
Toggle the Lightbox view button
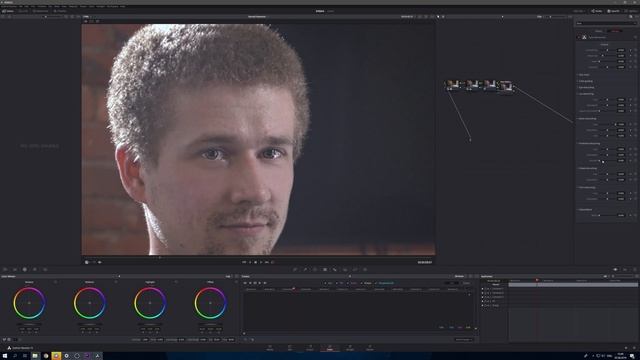[631, 11]
